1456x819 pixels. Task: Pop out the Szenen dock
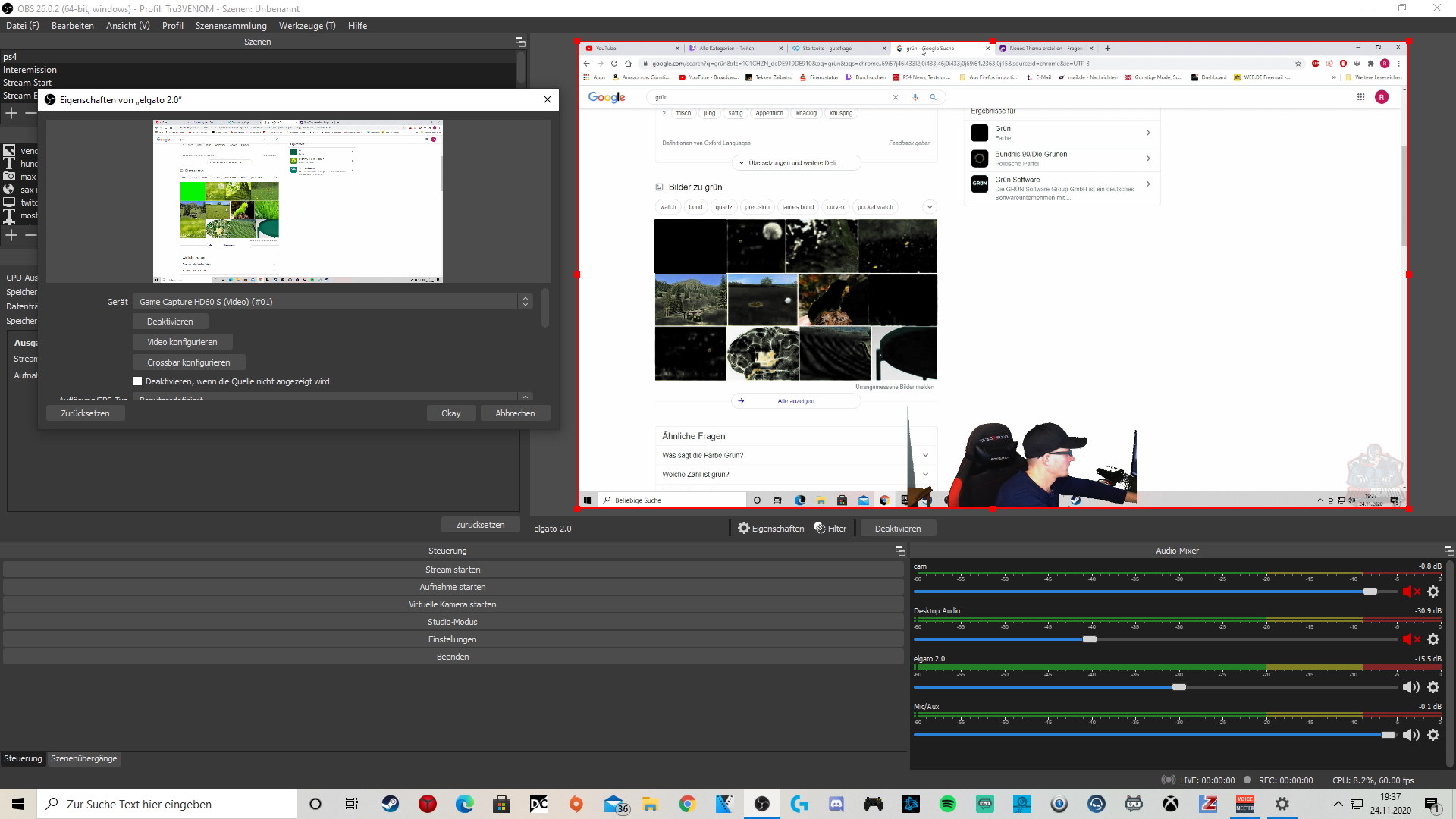coord(520,42)
